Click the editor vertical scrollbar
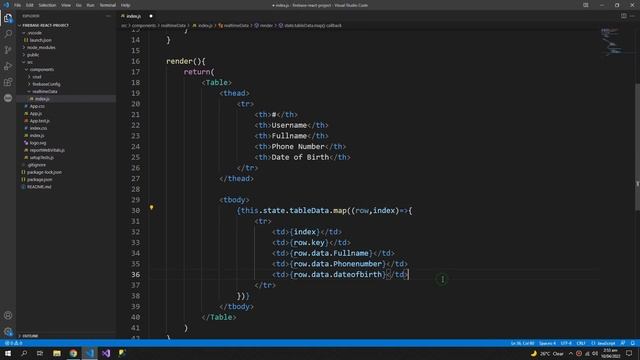Screen dimensions: 640x360 [637, 147]
